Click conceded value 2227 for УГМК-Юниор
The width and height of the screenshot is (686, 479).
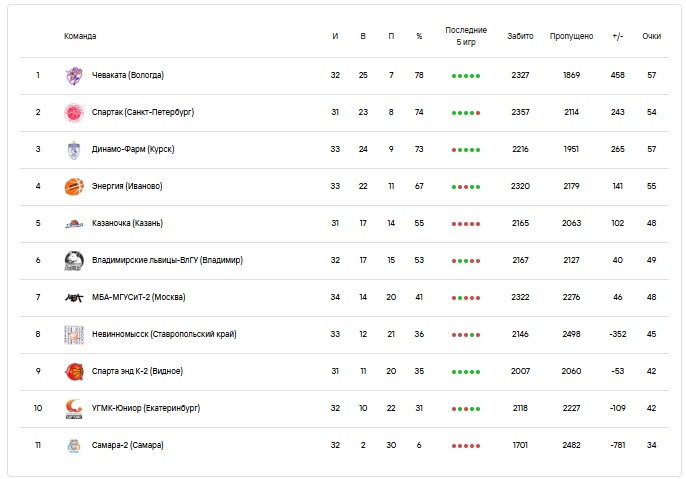tap(571, 408)
